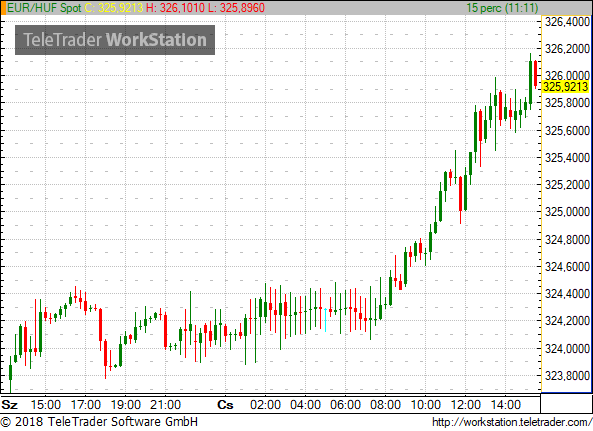593x431 pixels.
Task: Select the 08:00 time axis label
Action: pos(385,405)
